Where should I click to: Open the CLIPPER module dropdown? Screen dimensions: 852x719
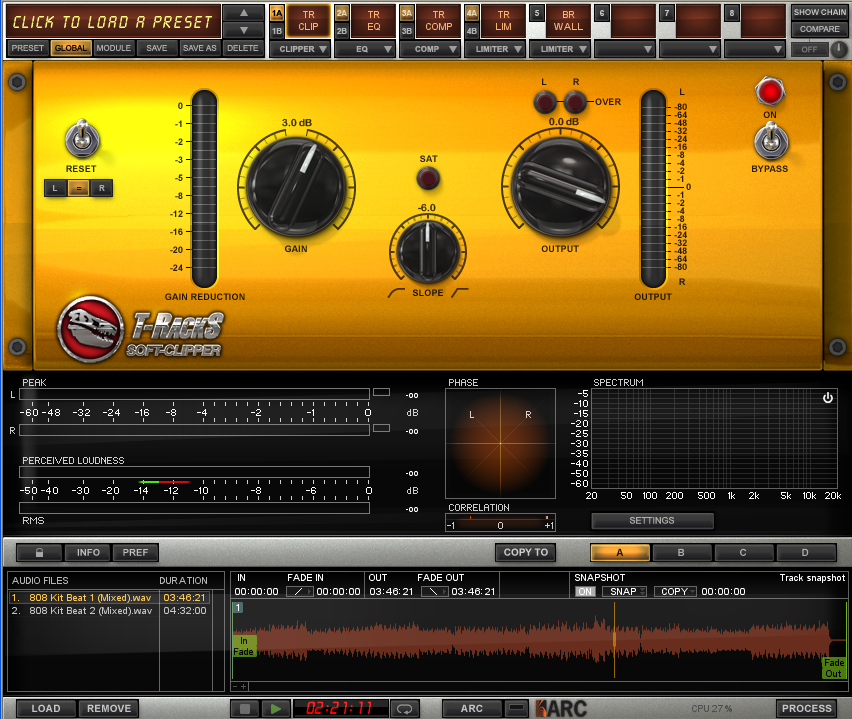[300, 49]
